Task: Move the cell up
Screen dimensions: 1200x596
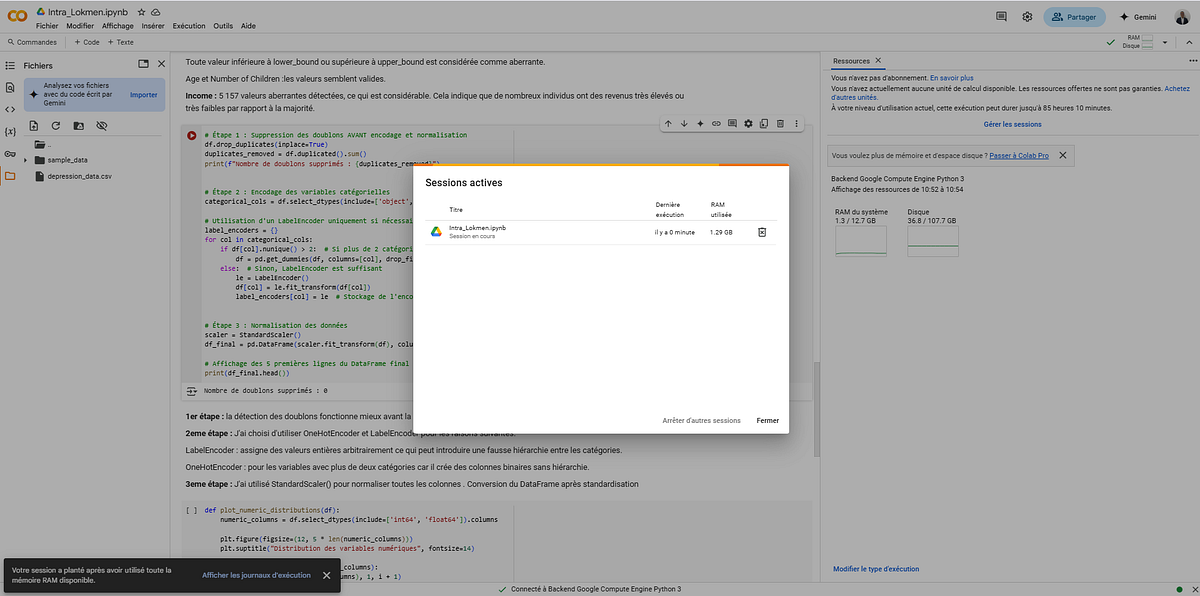Action: click(669, 123)
